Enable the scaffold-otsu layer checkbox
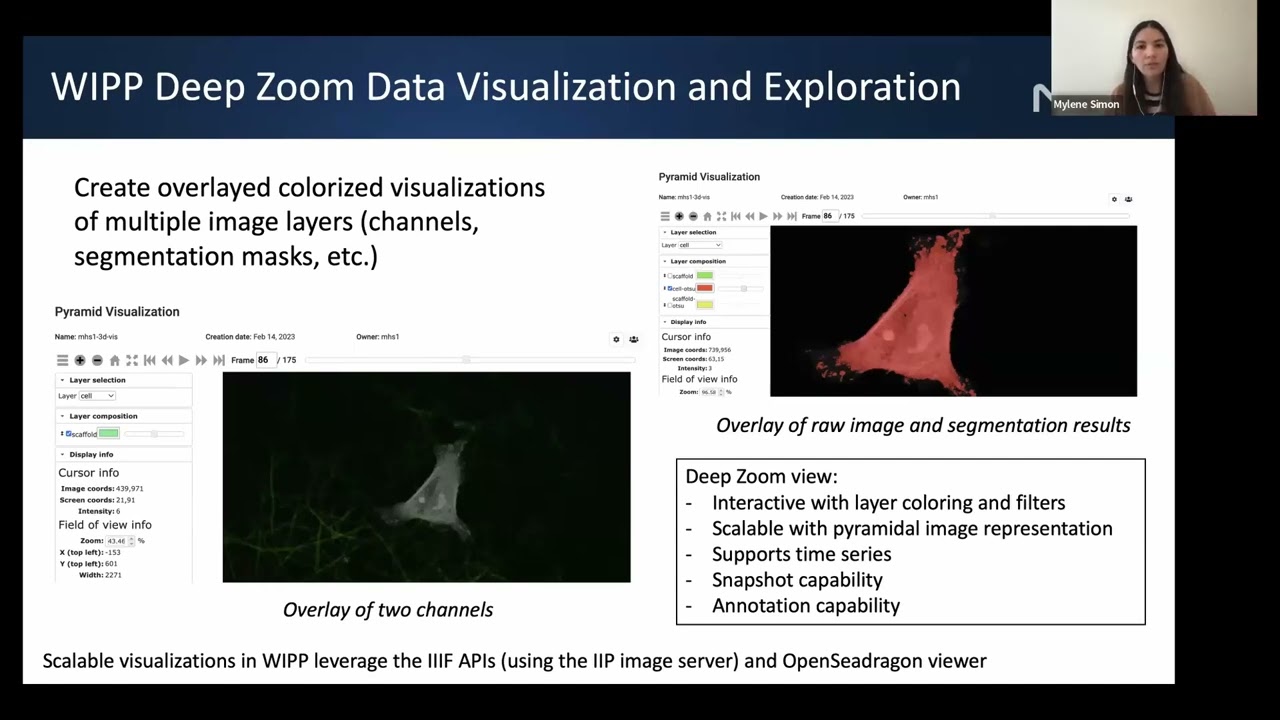This screenshot has height=720, width=1280. click(669, 304)
